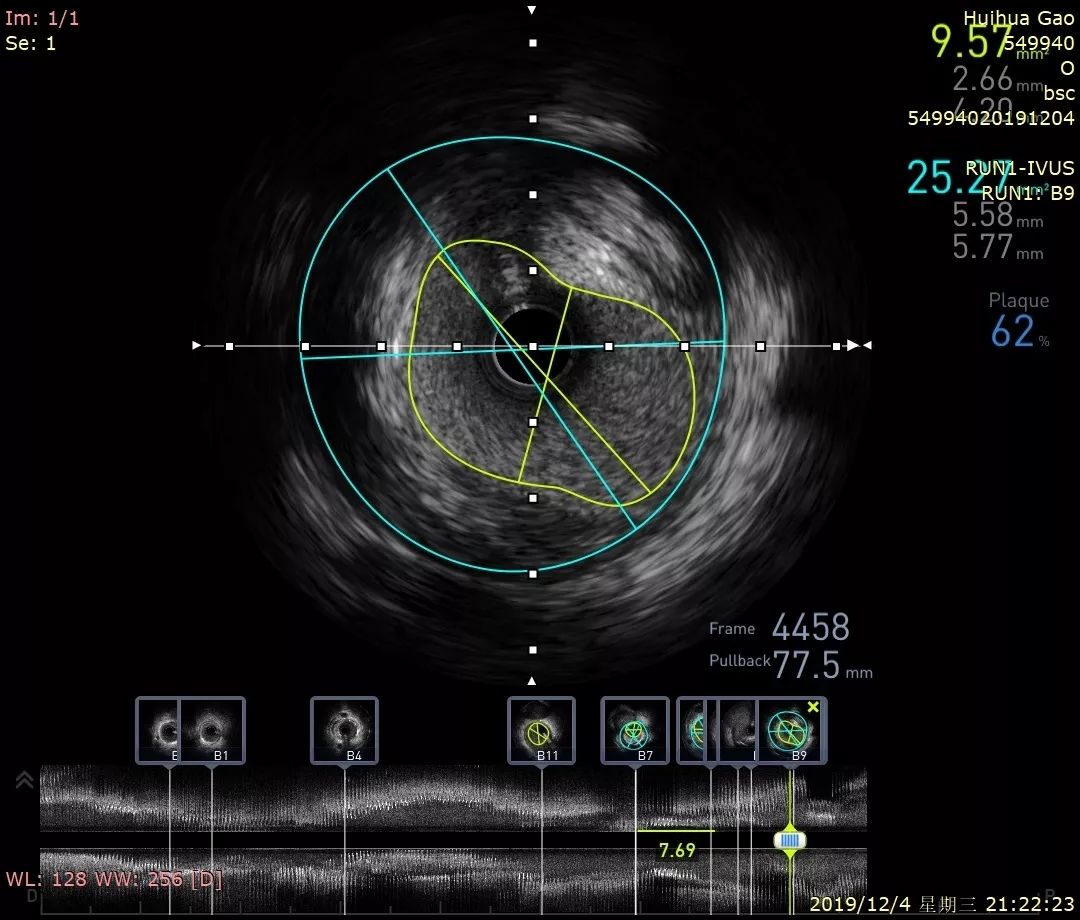Click the Plaque 62% measurement value
This screenshot has width=1080, height=920.
[1014, 331]
